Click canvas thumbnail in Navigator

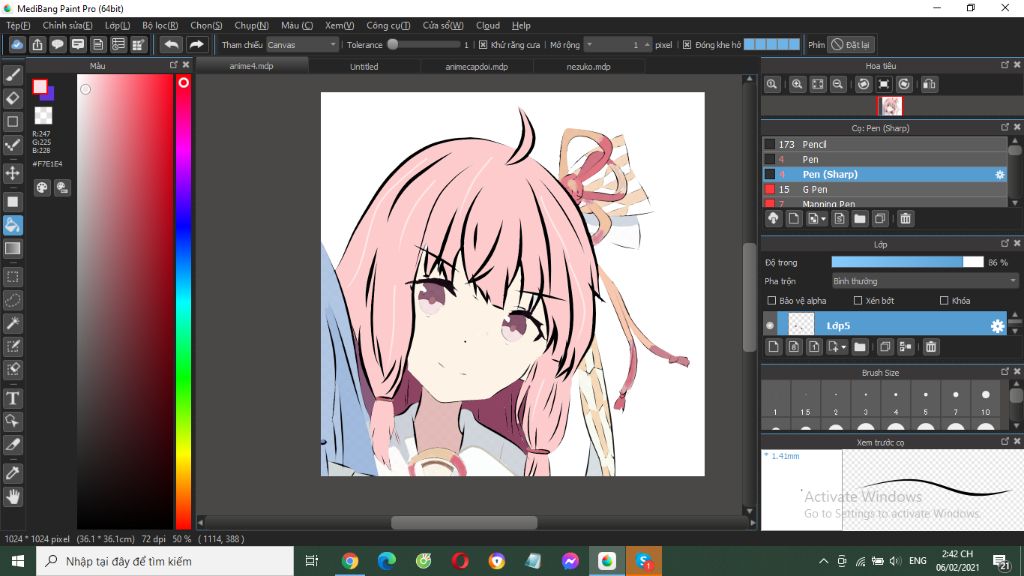pos(889,106)
